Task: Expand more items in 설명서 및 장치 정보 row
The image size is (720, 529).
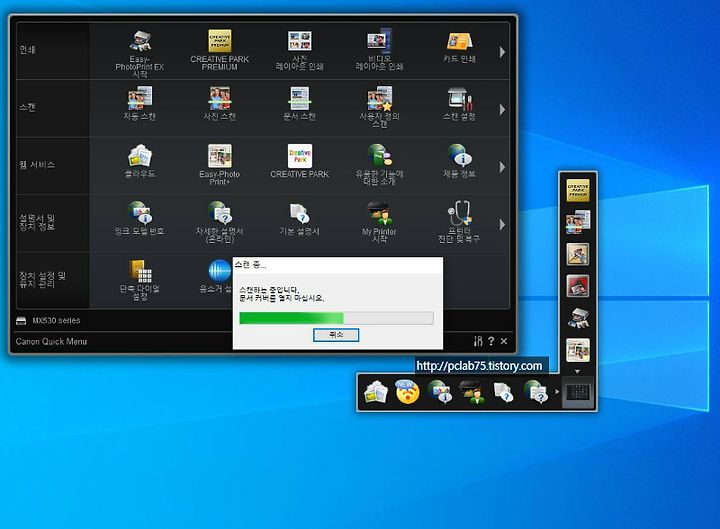Action: (x=502, y=224)
